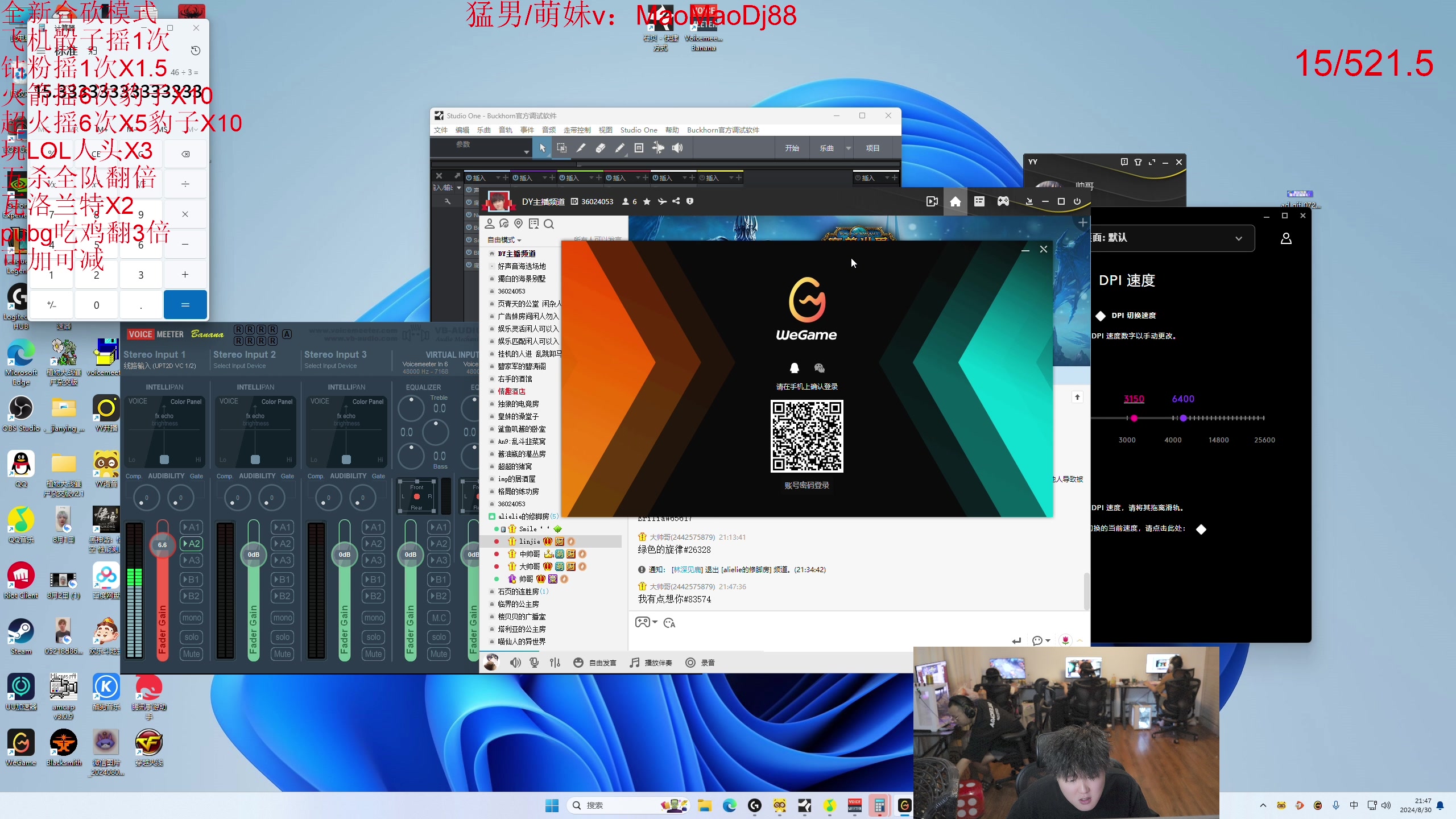1456x819 pixels.
Task: Enable A1 routing on Stereo Input 1
Action: [192, 527]
